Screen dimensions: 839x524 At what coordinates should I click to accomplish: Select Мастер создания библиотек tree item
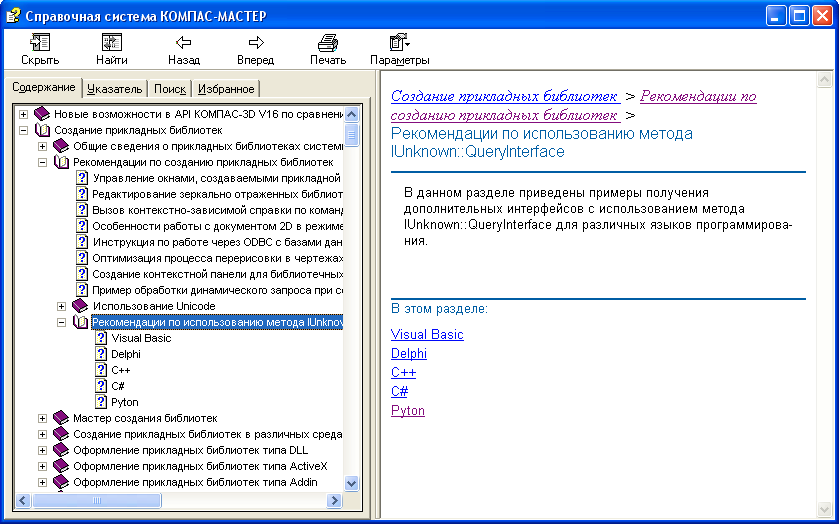click(145, 418)
